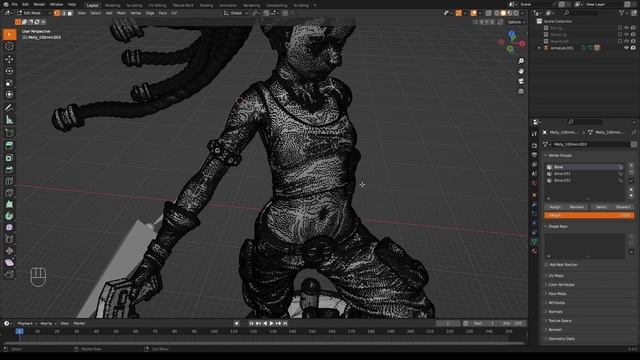Select the Rip Region tool
This screenshot has width=640, height=360.
(x=9, y=274)
